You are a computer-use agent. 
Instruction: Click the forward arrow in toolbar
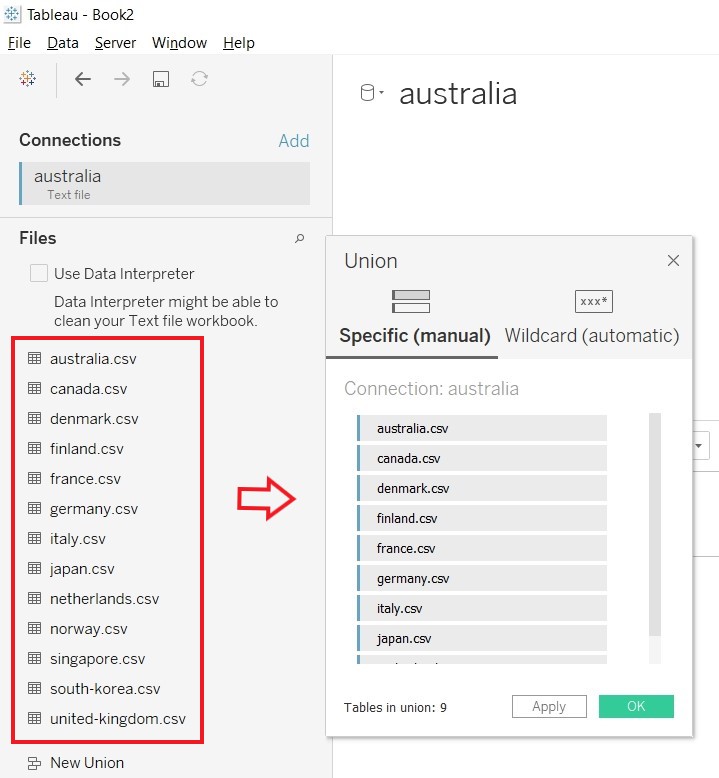(x=122, y=79)
